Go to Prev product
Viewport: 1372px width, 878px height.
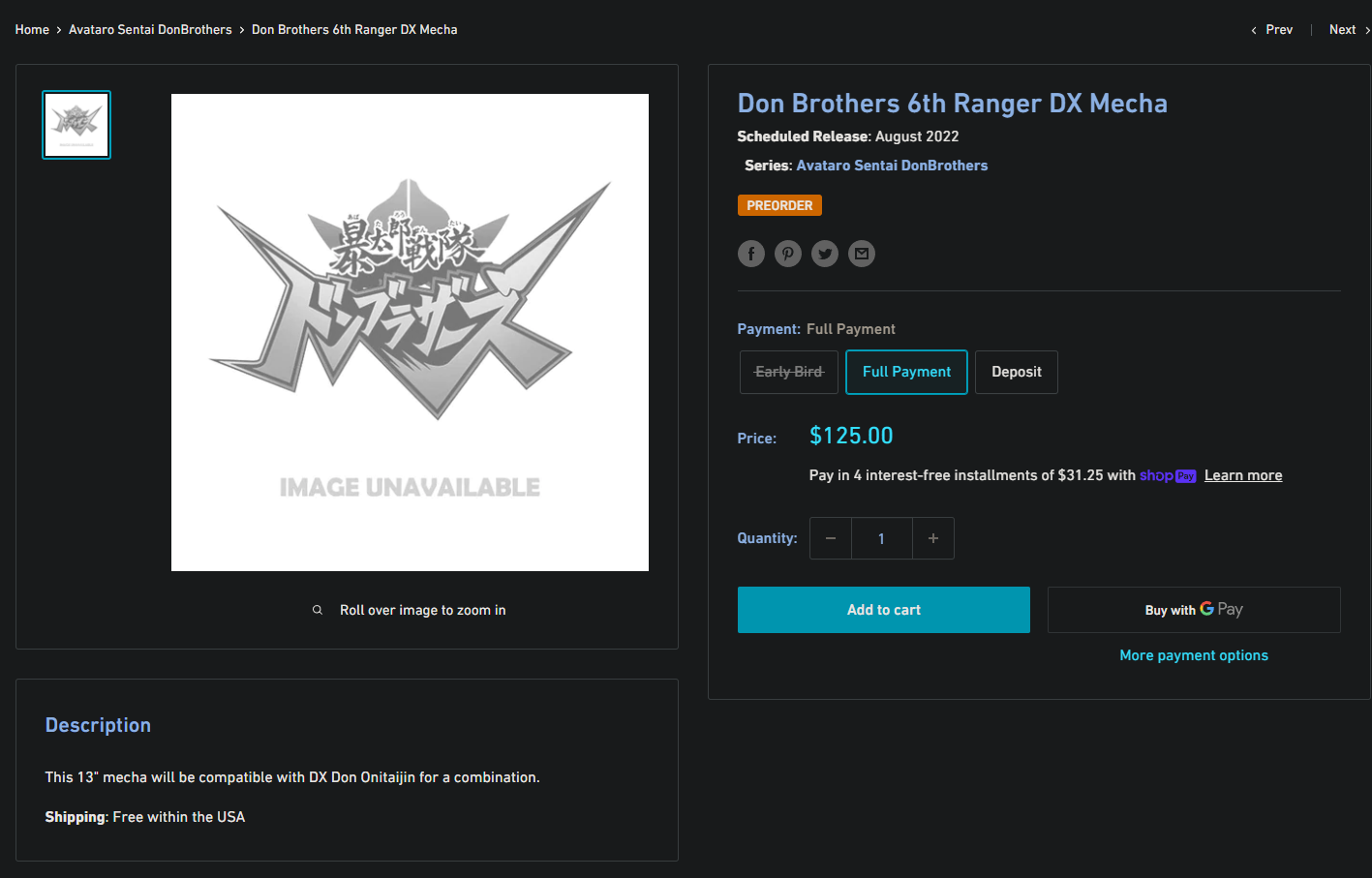click(1272, 30)
